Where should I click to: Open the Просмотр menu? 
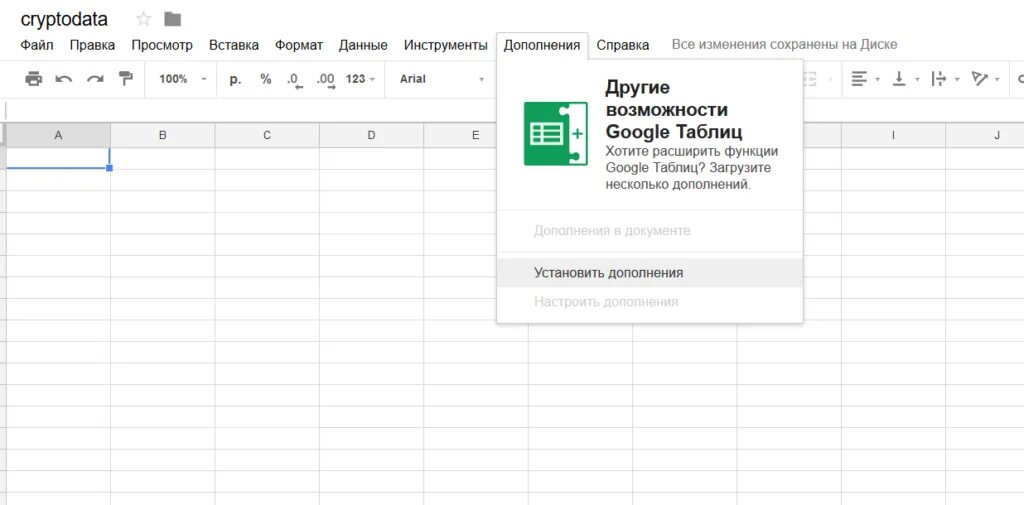(x=162, y=45)
